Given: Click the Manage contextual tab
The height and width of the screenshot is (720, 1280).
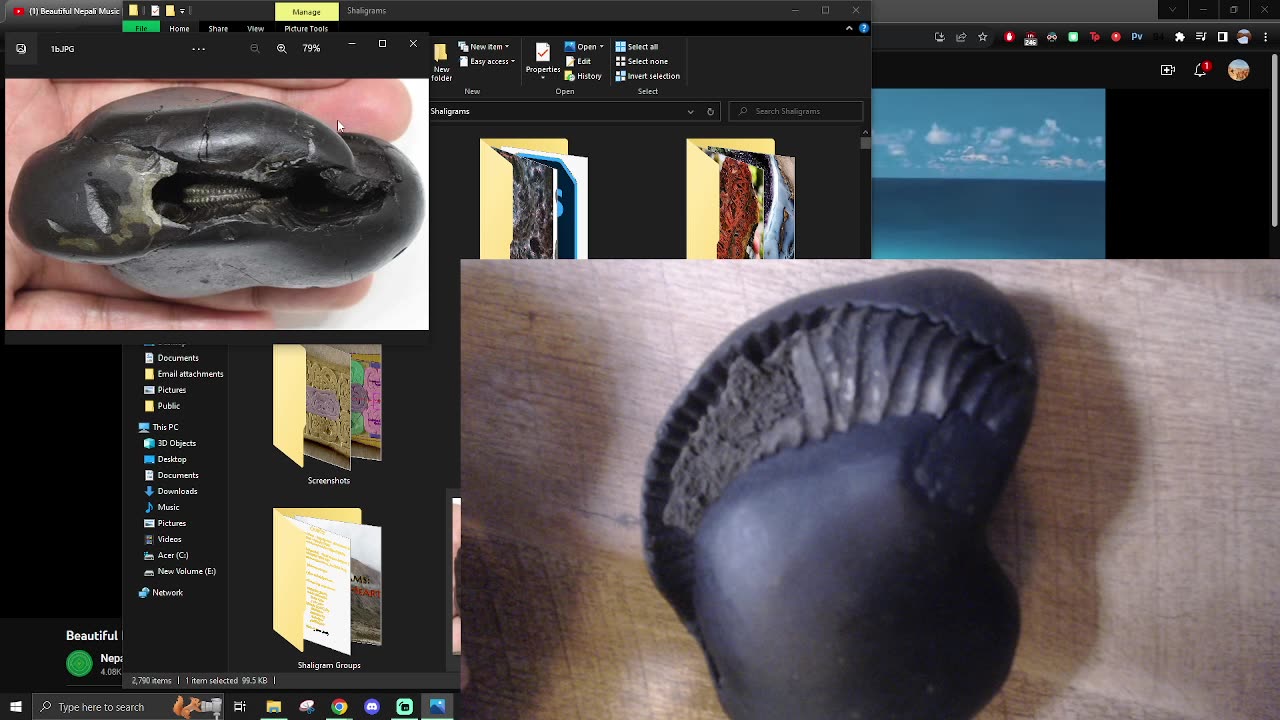Looking at the screenshot, I should coord(306,11).
